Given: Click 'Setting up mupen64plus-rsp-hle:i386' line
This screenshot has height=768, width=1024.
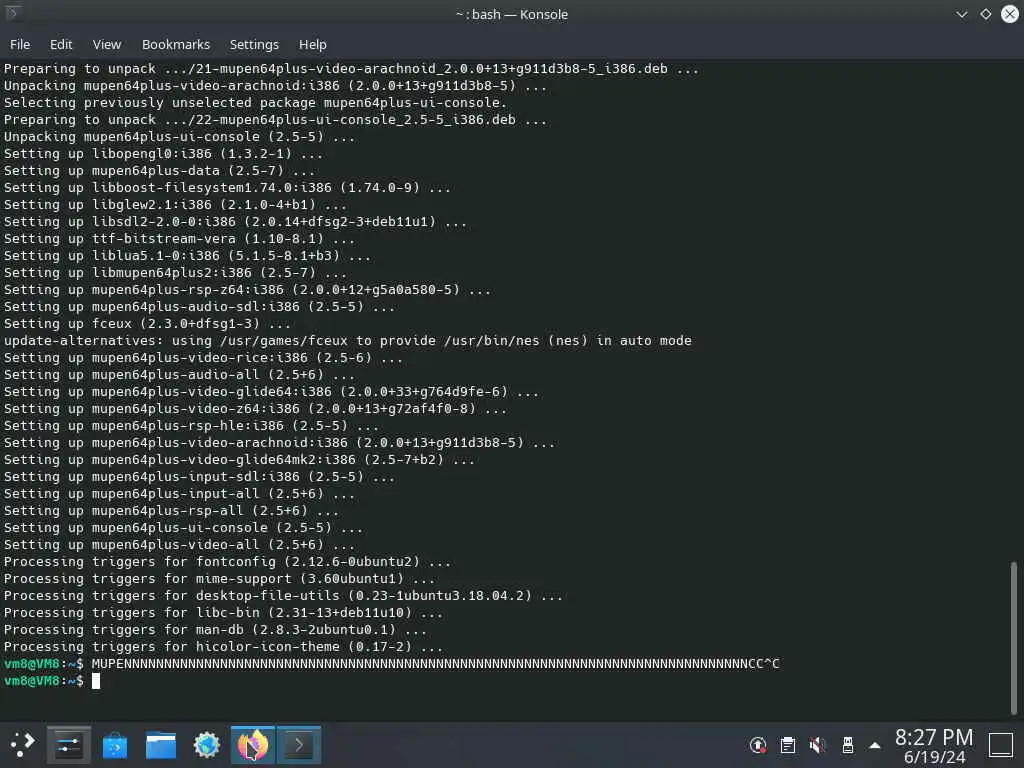Looking at the screenshot, I should (191, 425).
